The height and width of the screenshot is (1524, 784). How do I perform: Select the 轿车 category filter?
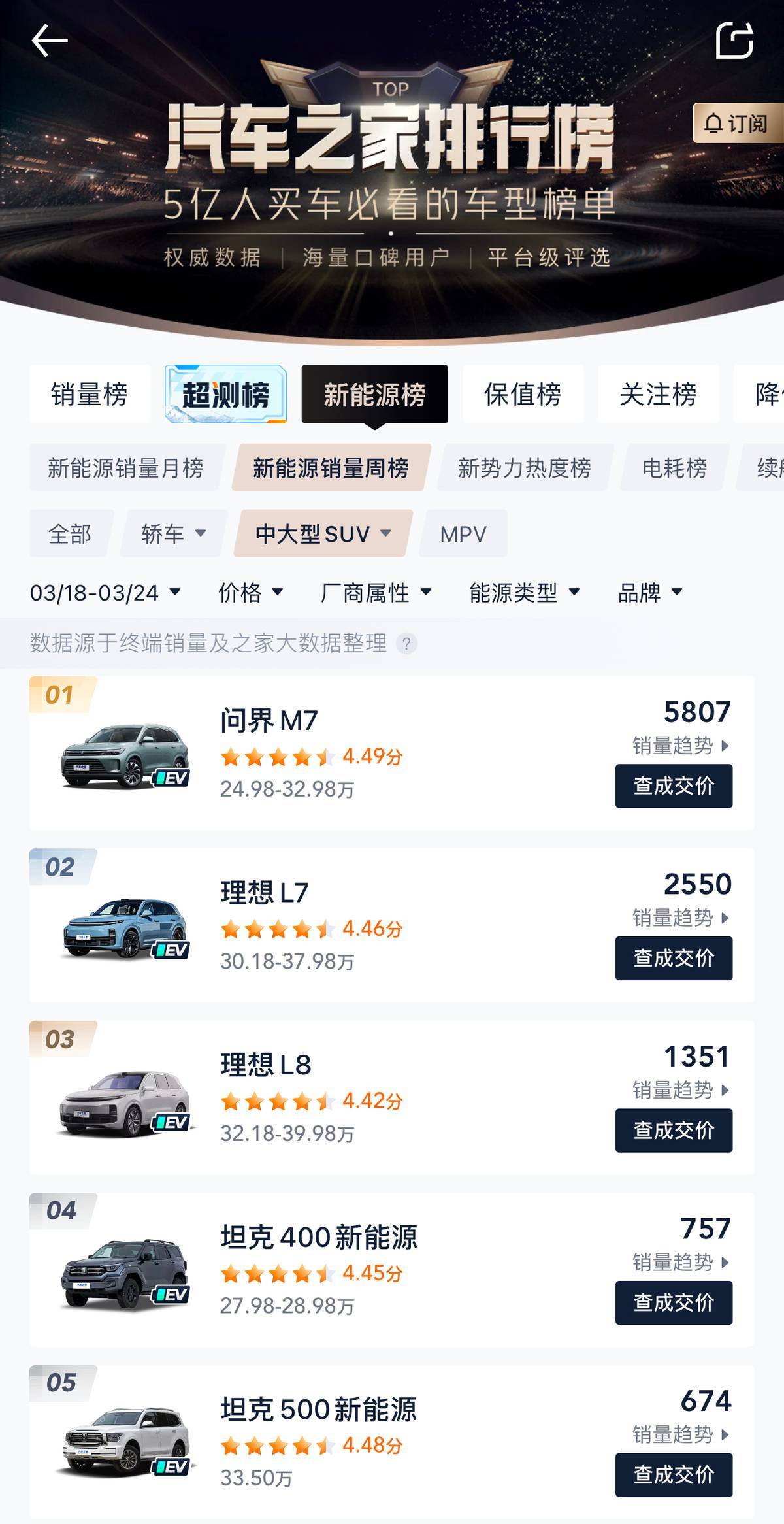pyautogui.click(x=174, y=534)
